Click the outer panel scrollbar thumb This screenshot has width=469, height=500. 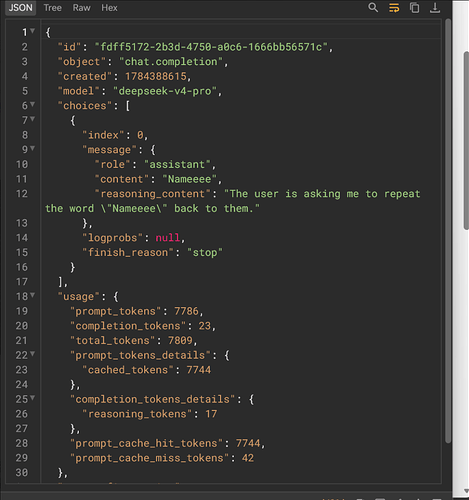pyautogui.click(x=466, y=140)
